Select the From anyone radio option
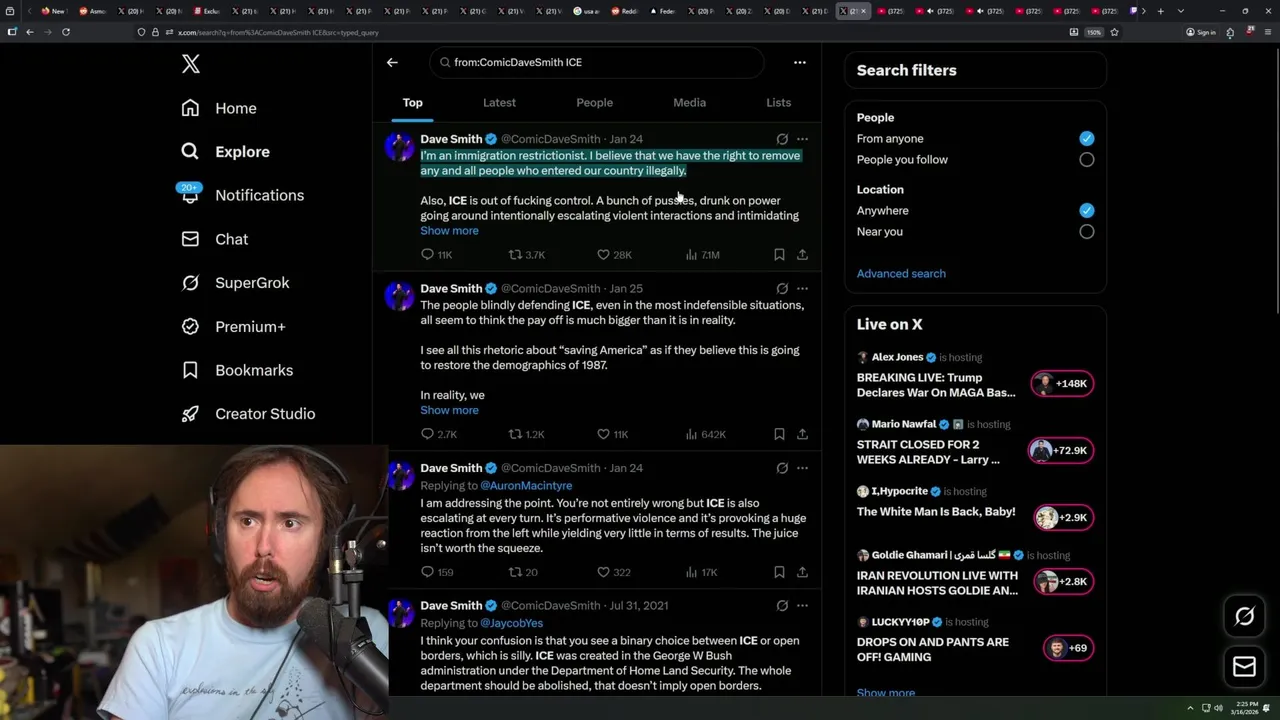The image size is (1280, 720). point(1086,139)
